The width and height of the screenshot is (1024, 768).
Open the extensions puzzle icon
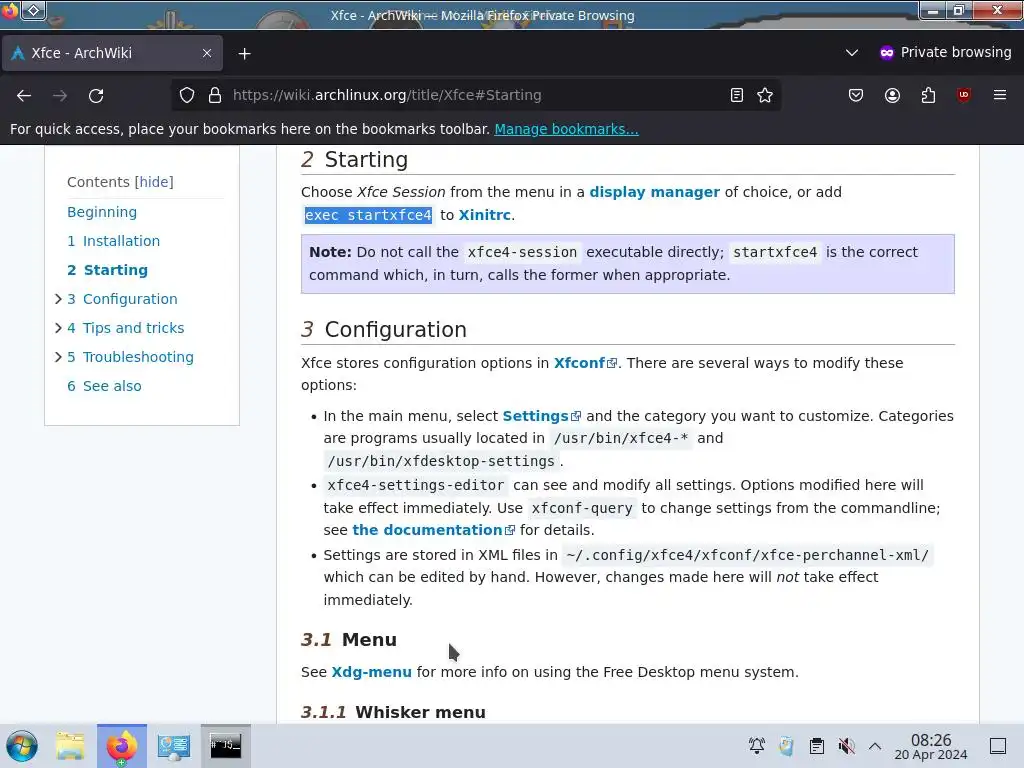click(x=928, y=95)
